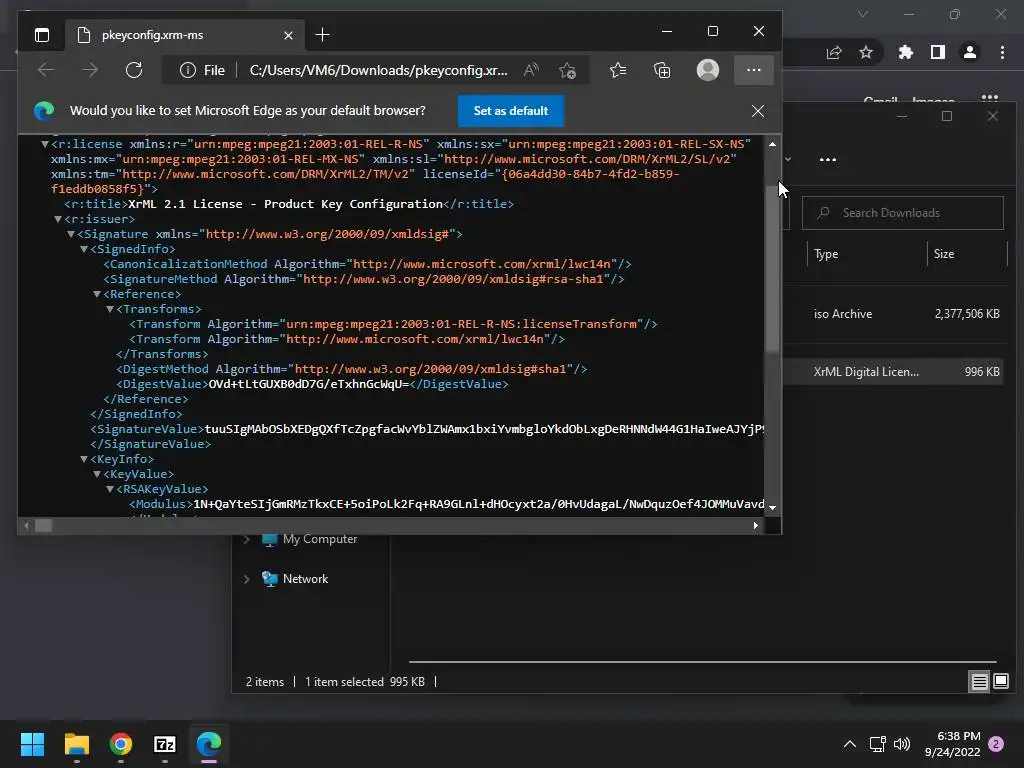This screenshot has height=768, width=1024.
Task: Go forward in Edge
Action: tap(89, 70)
